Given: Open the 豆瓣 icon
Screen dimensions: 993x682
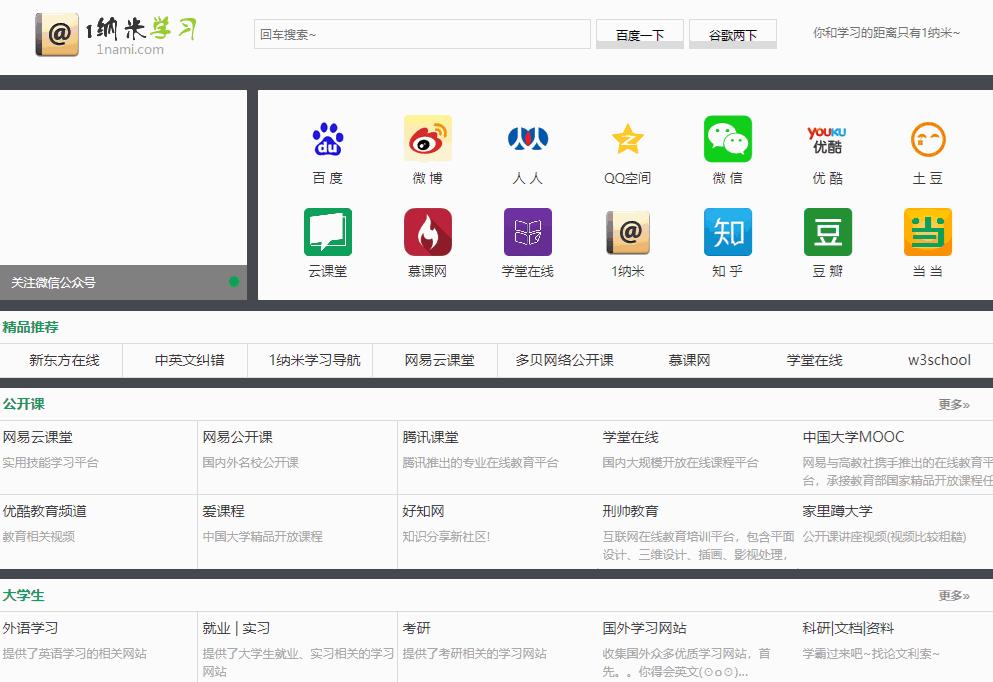Looking at the screenshot, I should (x=826, y=232).
